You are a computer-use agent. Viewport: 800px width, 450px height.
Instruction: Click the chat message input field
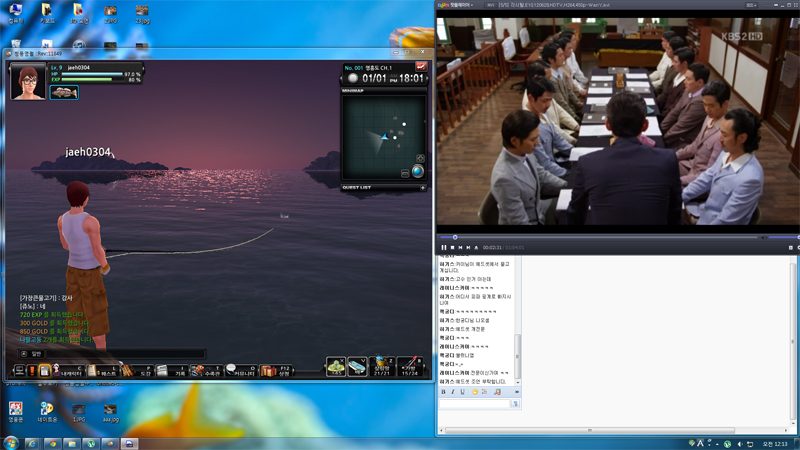pos(474,404)
